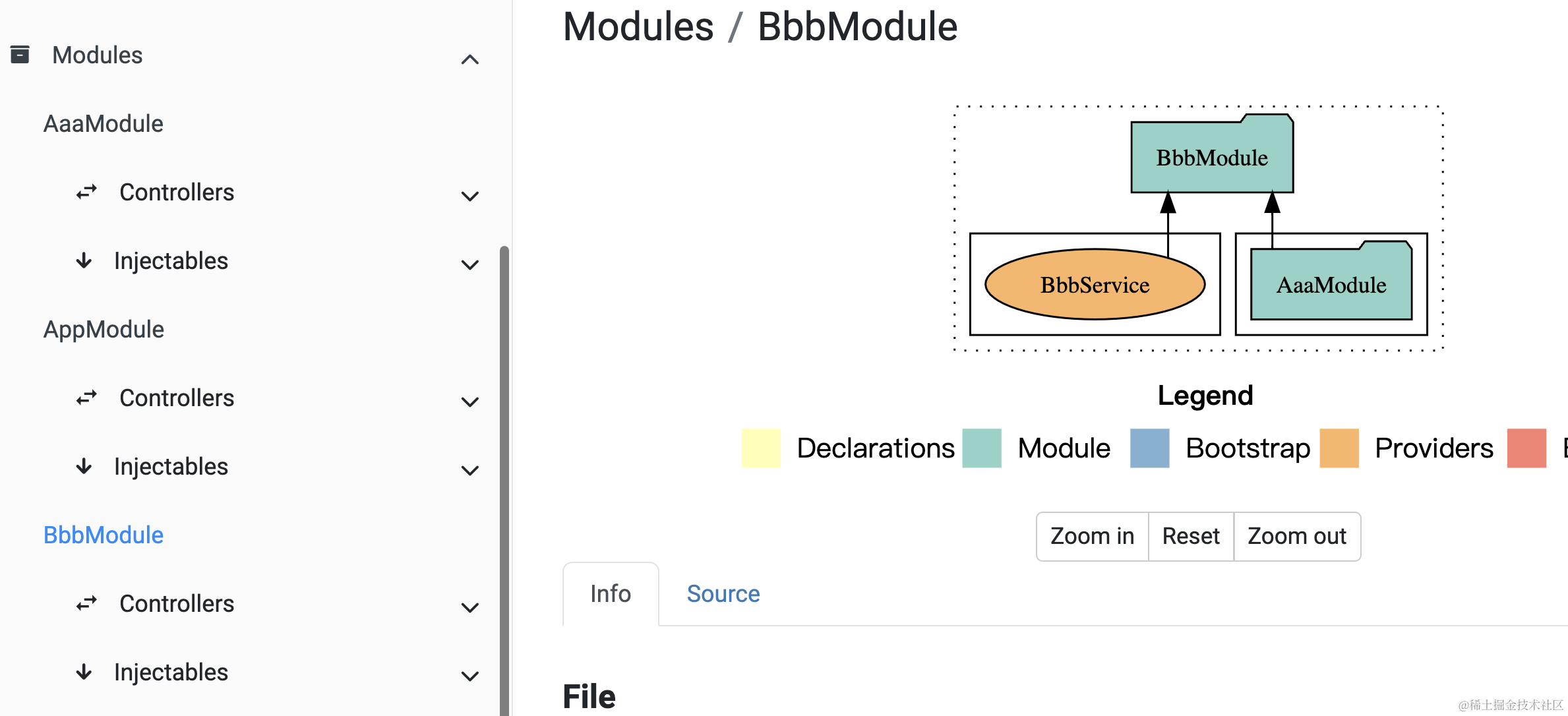Image resolution: width=1568 pixels, height=716 pixels.
Task: Click the down-arrow icon beside BbbModule Injectables
Action: (84, 672)
